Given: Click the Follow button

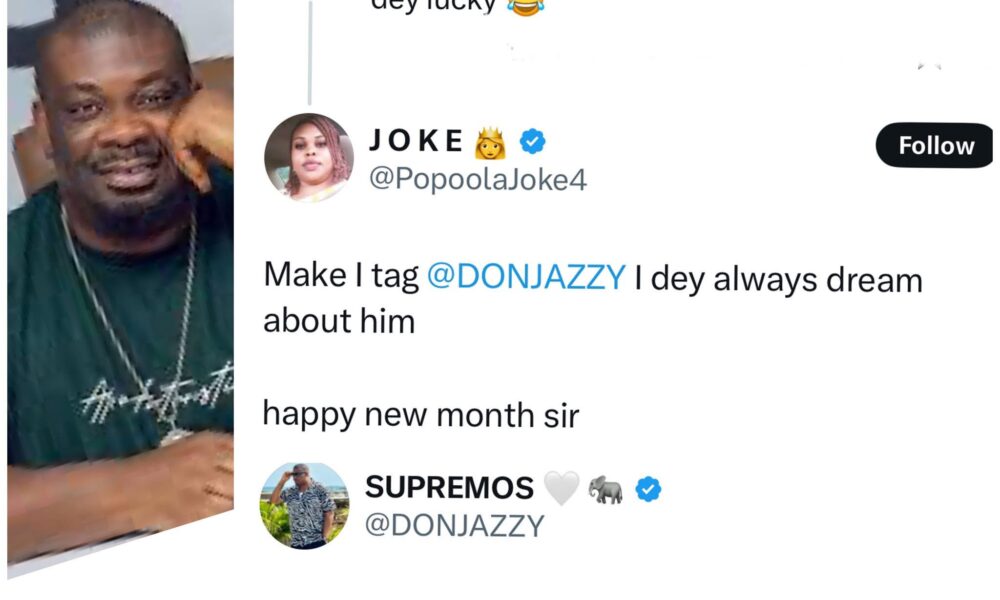Looking at the screenshot, I should [x=935, y=146].
